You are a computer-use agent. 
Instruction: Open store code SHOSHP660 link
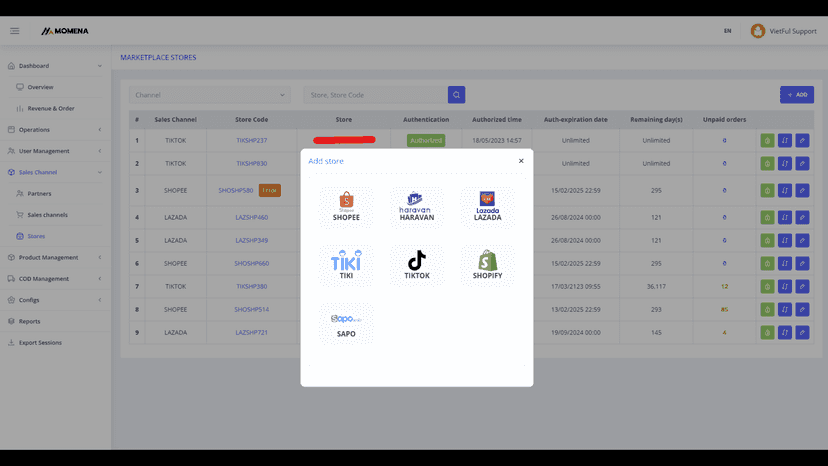coord(251,263)
